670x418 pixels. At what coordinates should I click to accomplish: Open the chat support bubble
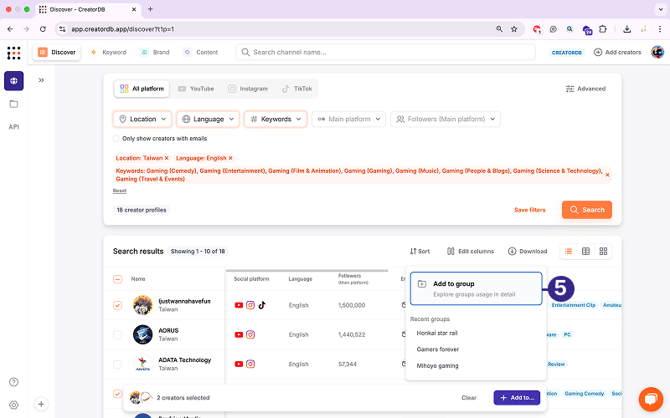(650, 399)
